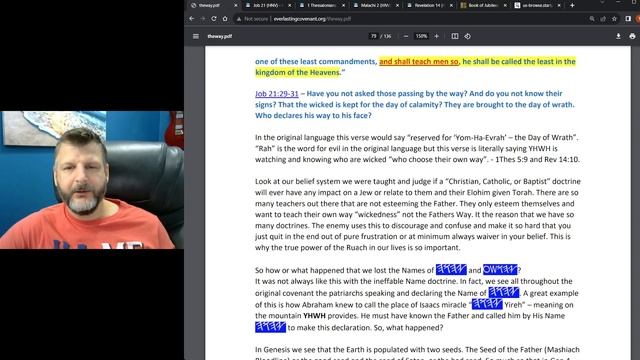The height and width of the screenshot is (360, 640).
Task: Zoom out the PDF with minus button
Action: [x=406, y=36]
